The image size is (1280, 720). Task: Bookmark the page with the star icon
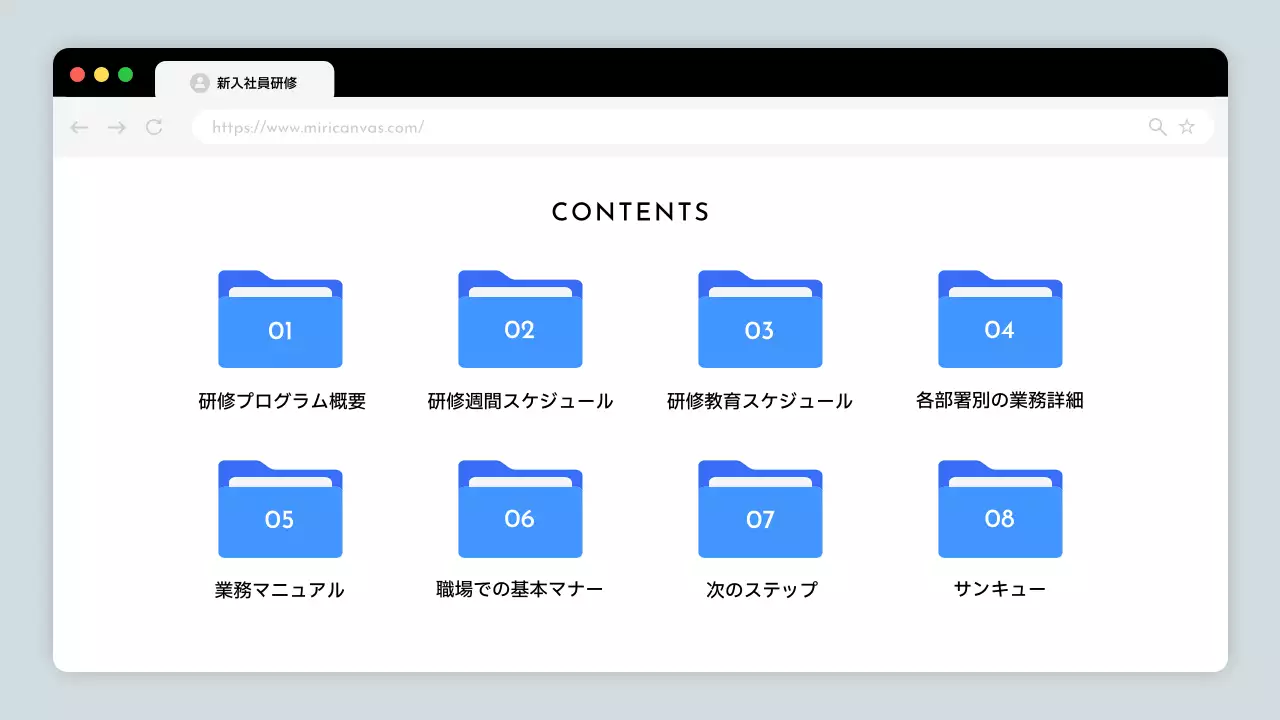tap(1187, 127)
